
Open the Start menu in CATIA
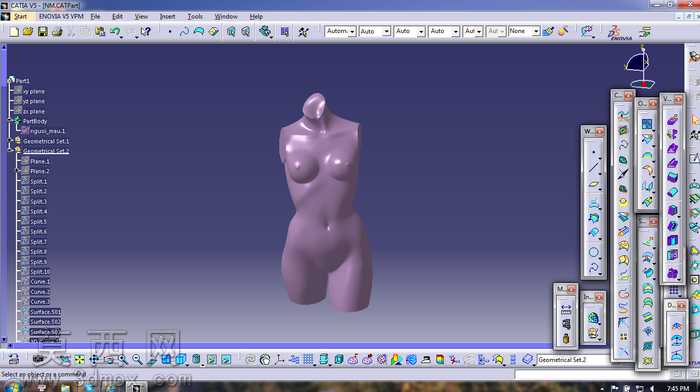tap(20, 17)
